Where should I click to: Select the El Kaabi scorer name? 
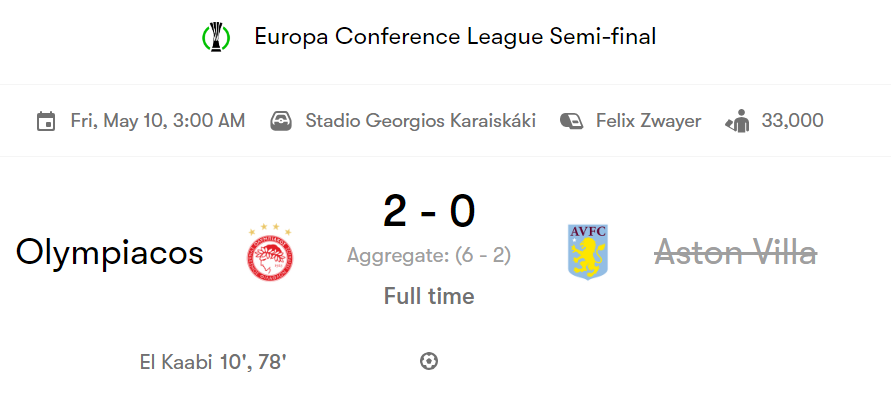pos(176,362)
